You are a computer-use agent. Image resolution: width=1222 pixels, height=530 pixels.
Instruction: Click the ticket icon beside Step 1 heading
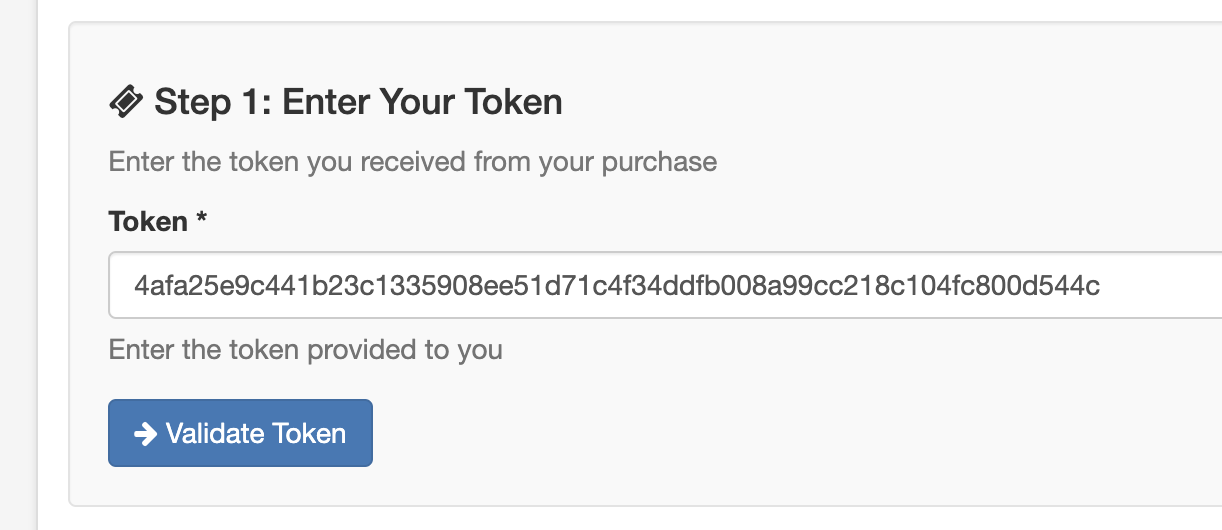[126, 102]
